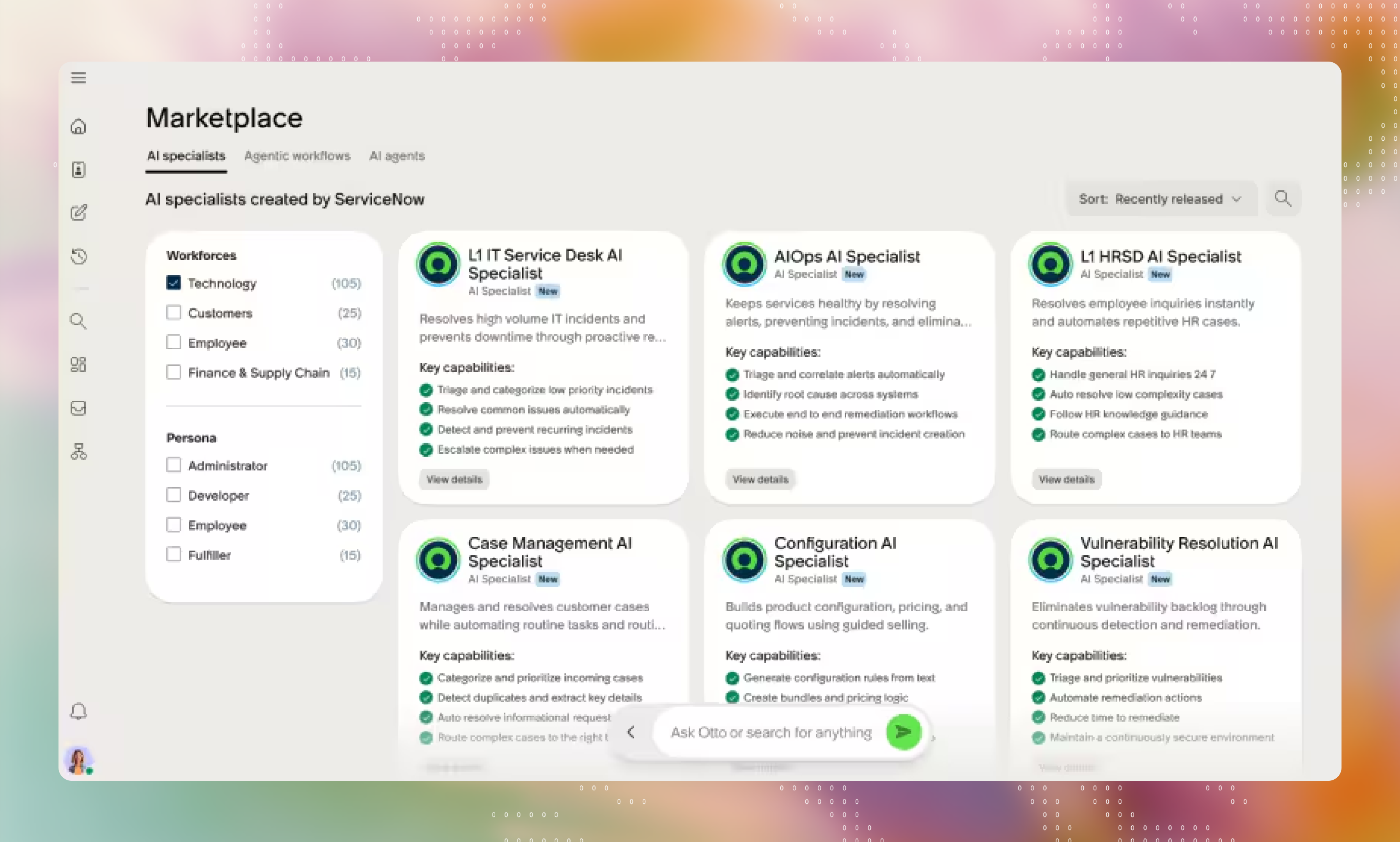
Task: Click 'Triage and correlate alerts automatically' capability
Action: (x=844, y=375)
